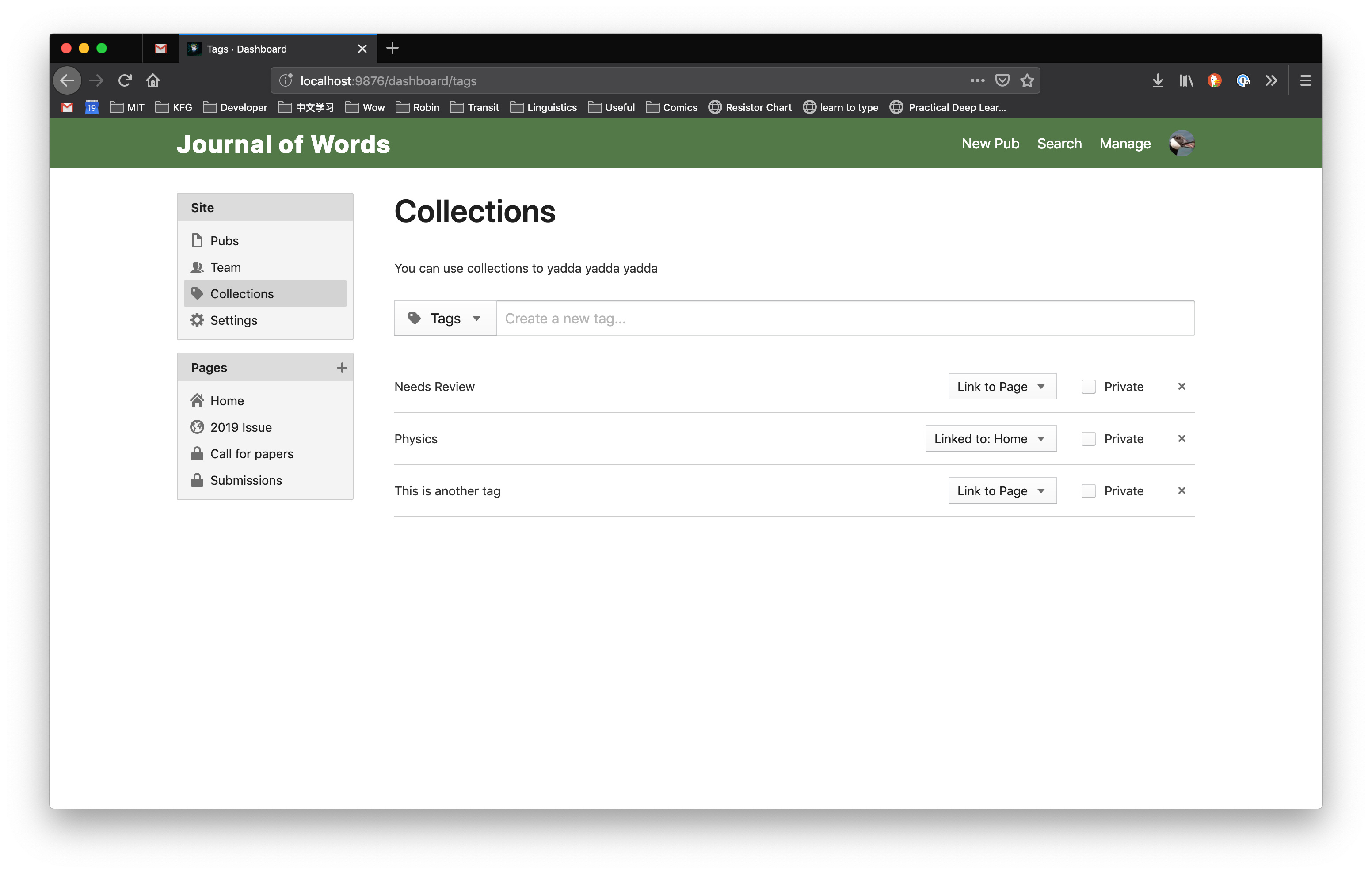Viewport: 1372px width, 874px height.
Task: Click New Pub in the header
Action: 990,144
